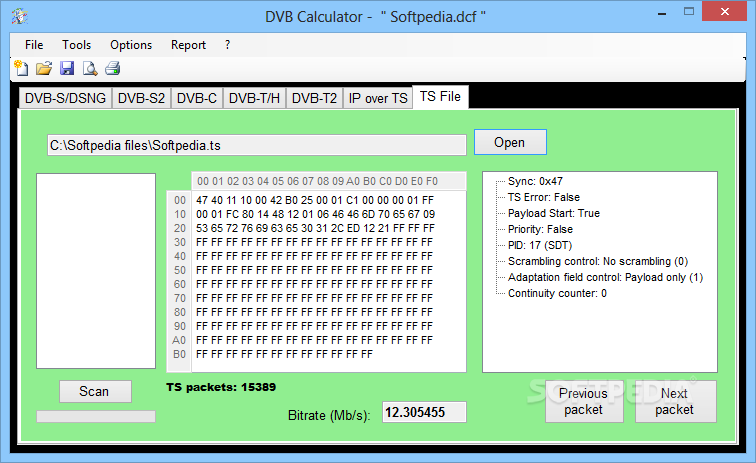
Task: Click the TS packets: 15389 label
Action: click(x=221, y=387)
